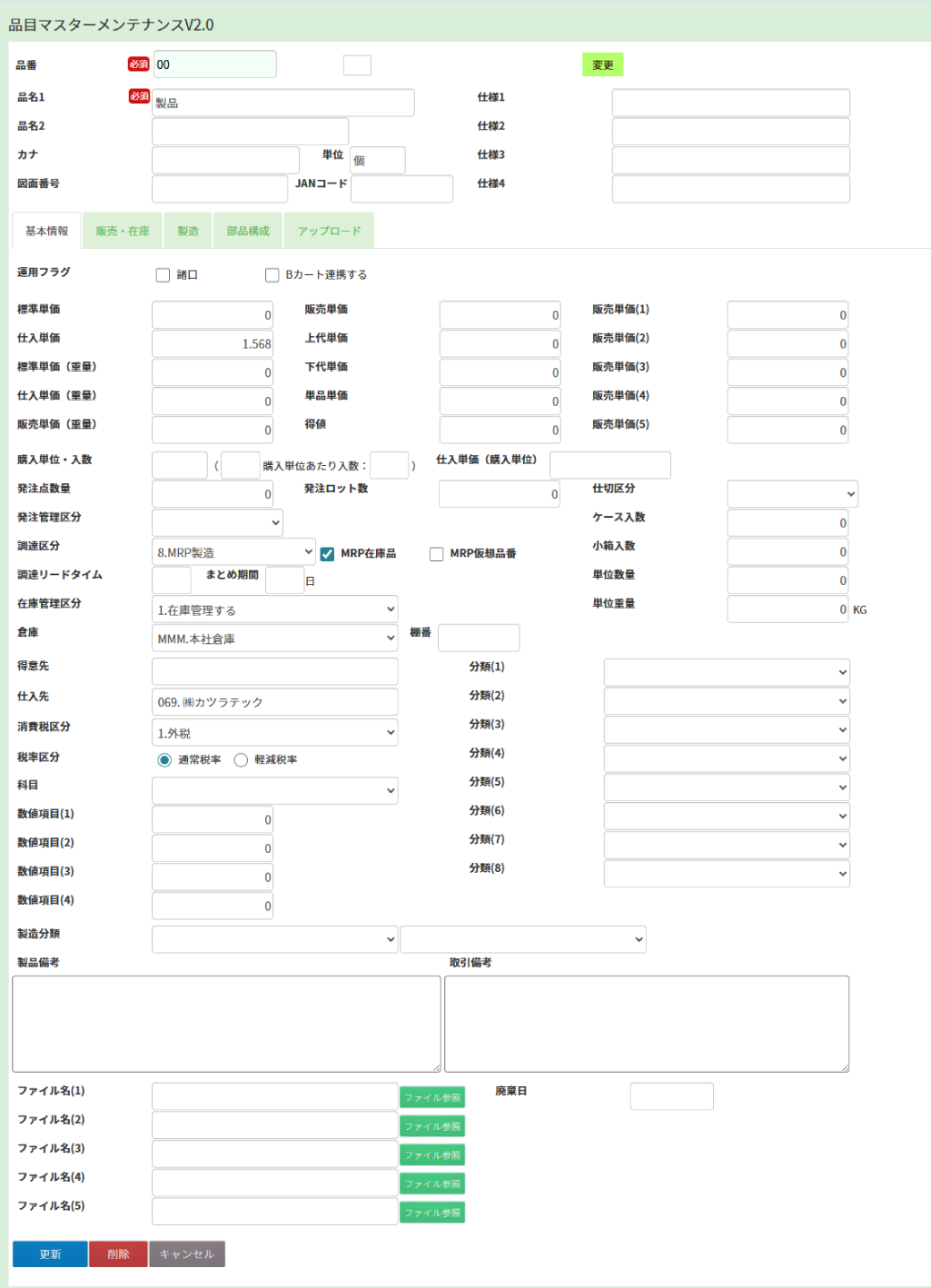Select the 軽減税率 radio button
The image size is (931, 1288).
241,760
